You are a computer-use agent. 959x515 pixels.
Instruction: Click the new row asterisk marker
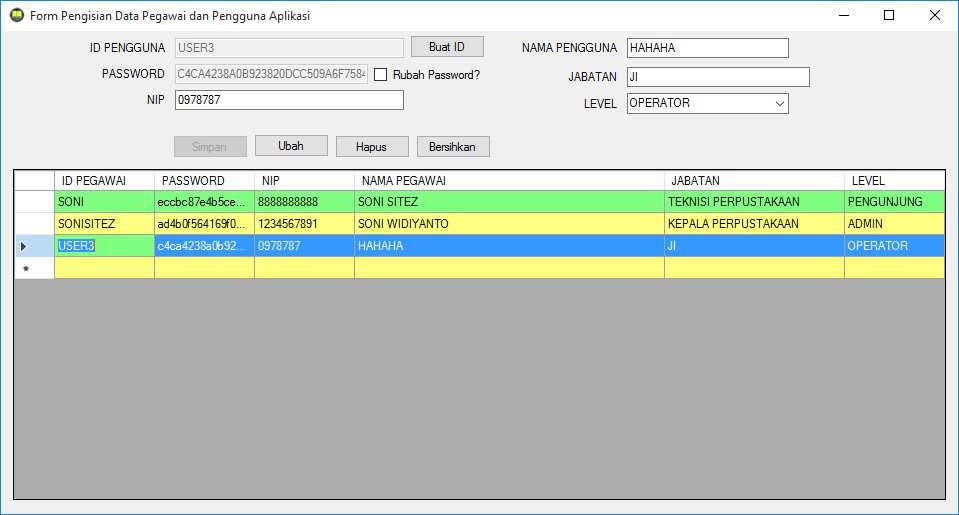34,268
